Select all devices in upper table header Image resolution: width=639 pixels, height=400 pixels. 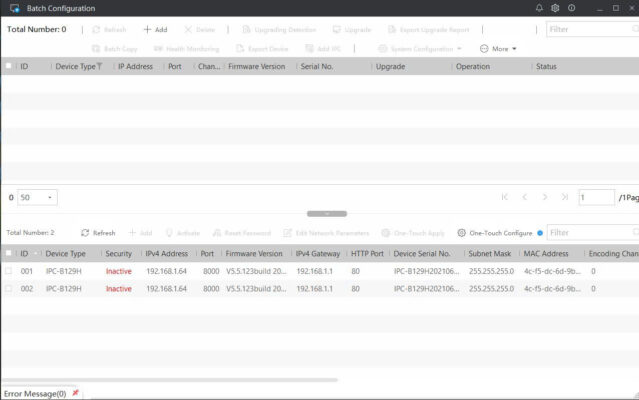click(x=9, y=67)
